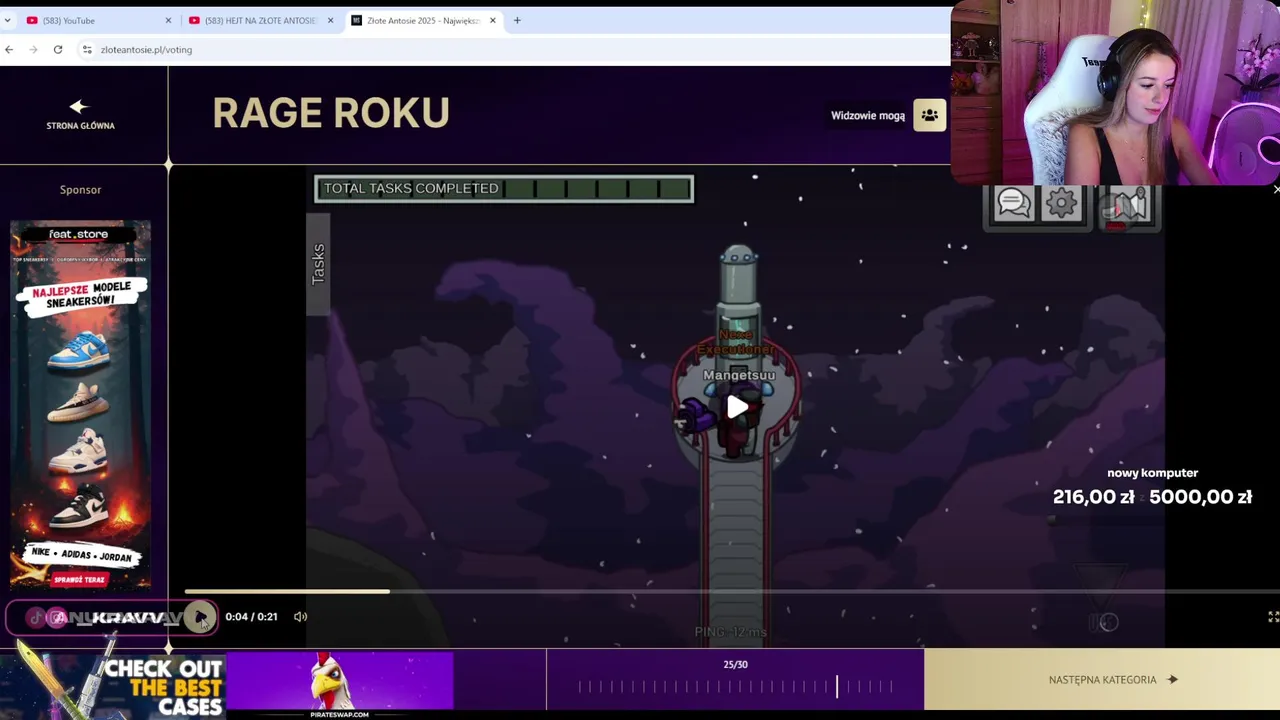
Task: Select the Złote Antosie 2025 tab
Action: (x=423, y=20)
